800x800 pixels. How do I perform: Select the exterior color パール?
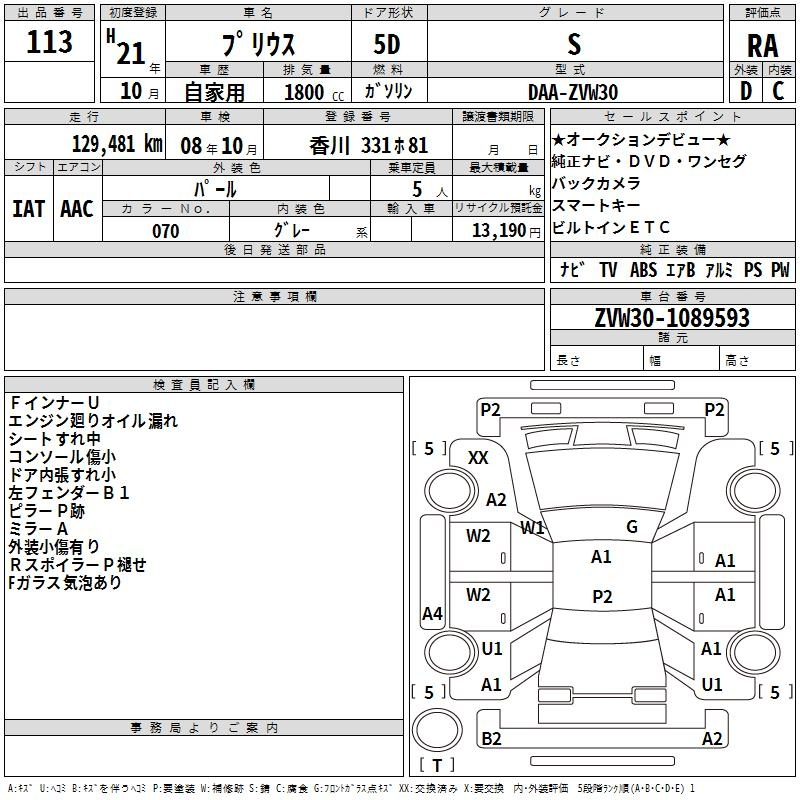tap(215, 189)
